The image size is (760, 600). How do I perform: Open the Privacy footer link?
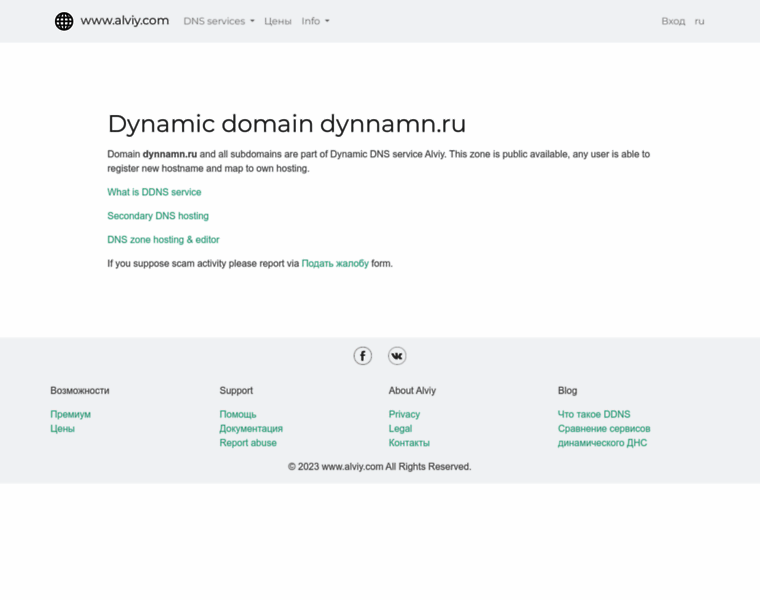404,414
